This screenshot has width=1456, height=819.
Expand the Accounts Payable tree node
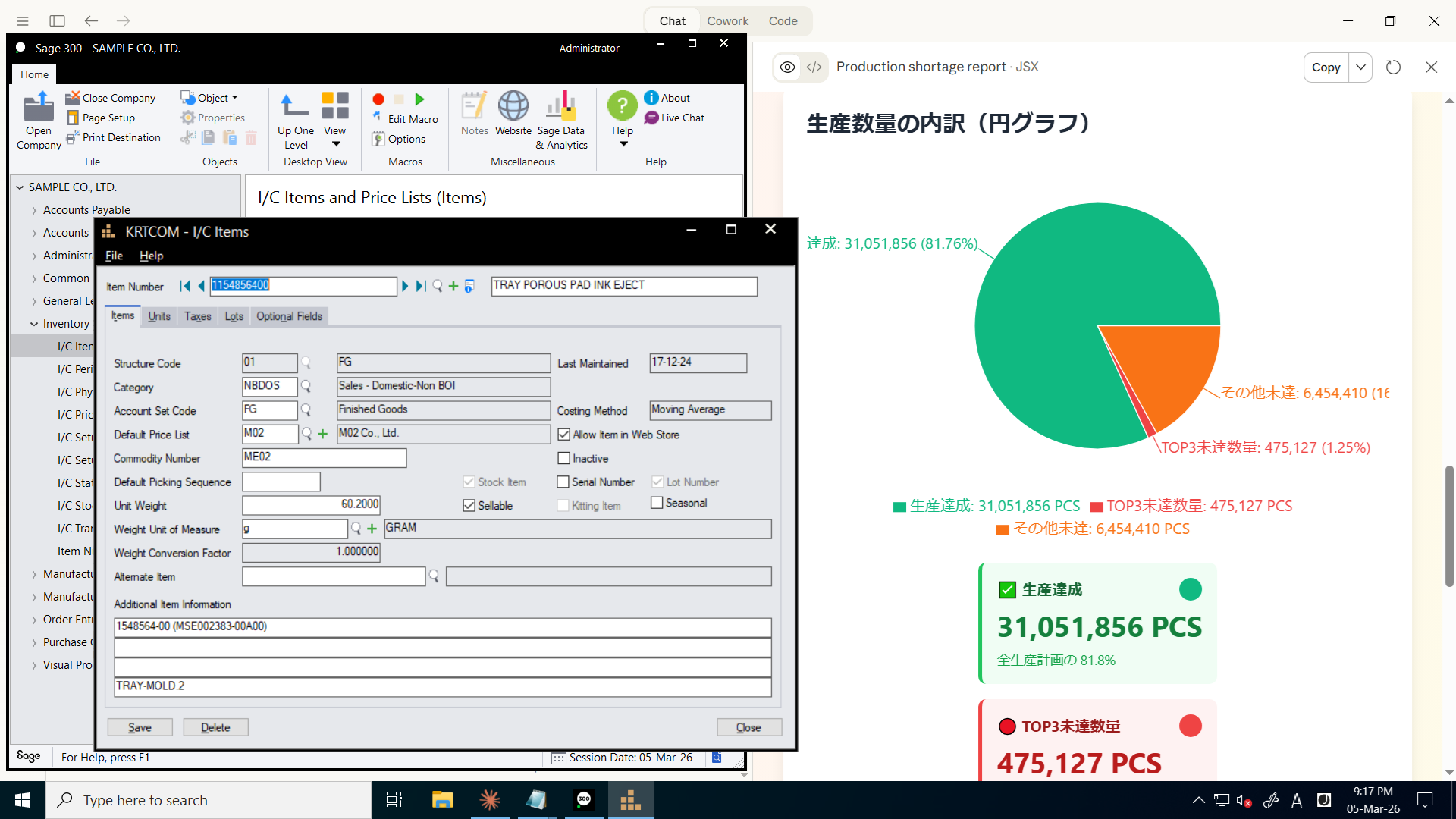coord(34,210)
